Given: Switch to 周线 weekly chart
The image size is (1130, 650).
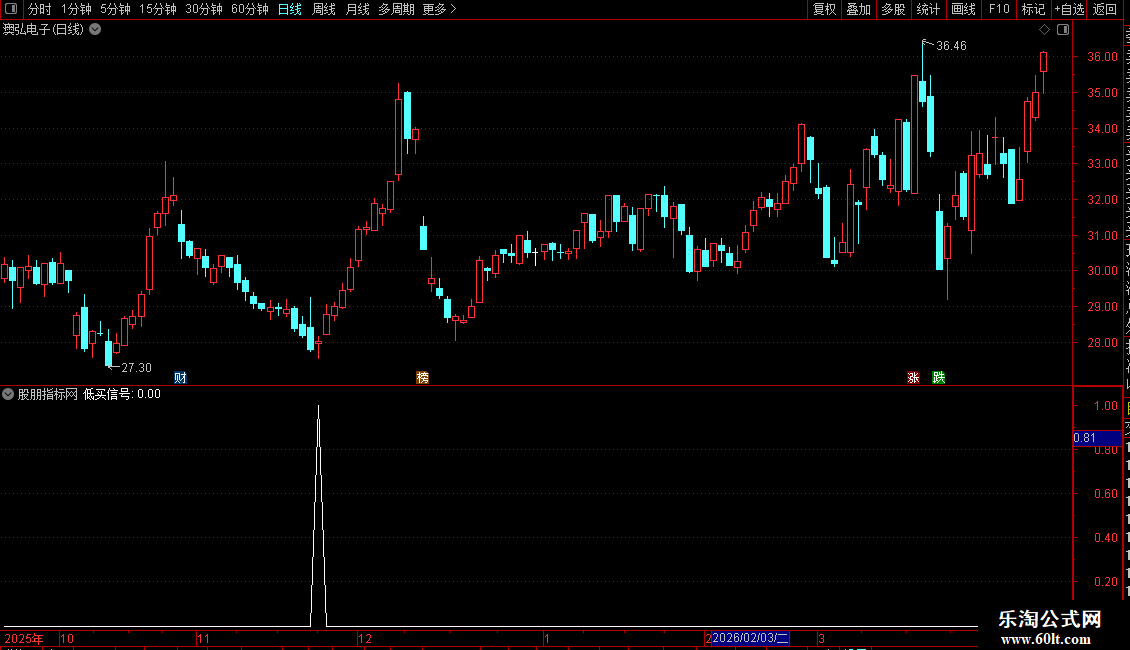Looking at the screenshot, I should 324,9.
